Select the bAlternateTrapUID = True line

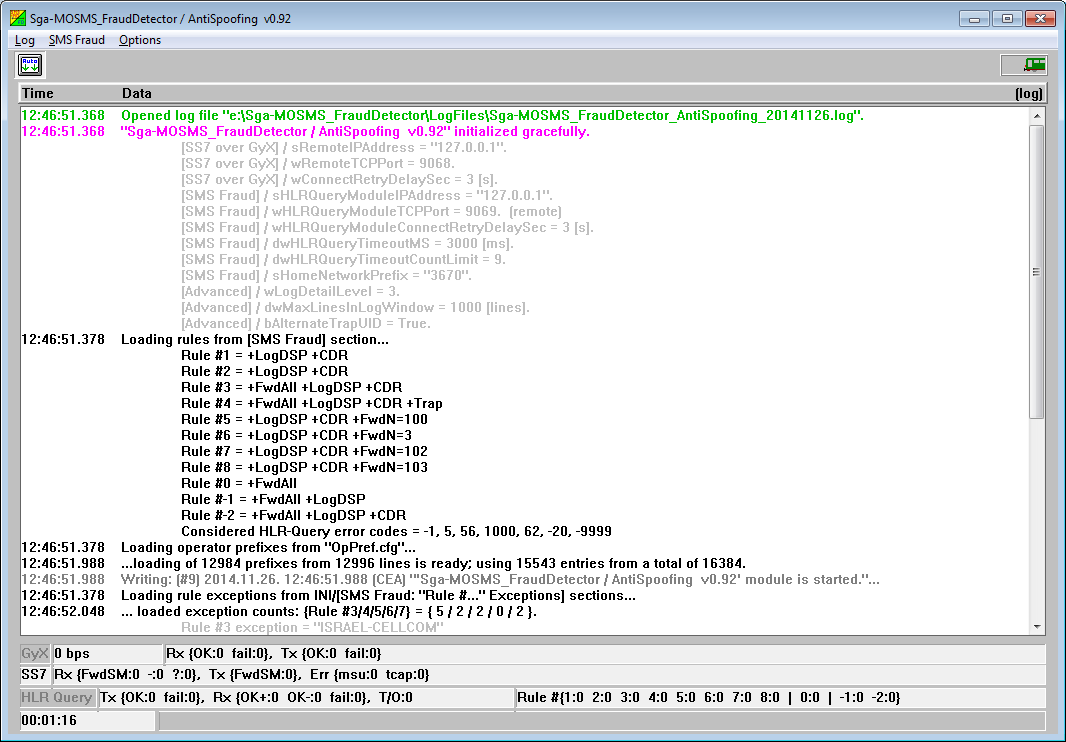point(306,323)
